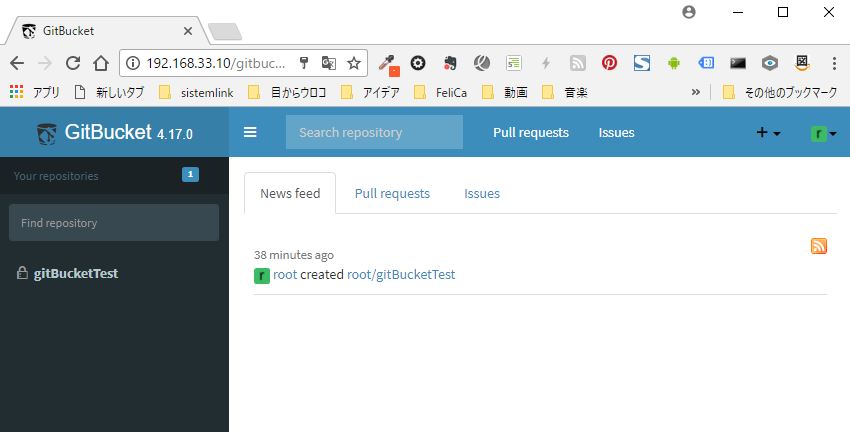Click the lightning bolt extension icon
This screenshot has height=432, width=850.
click(546, 63)
